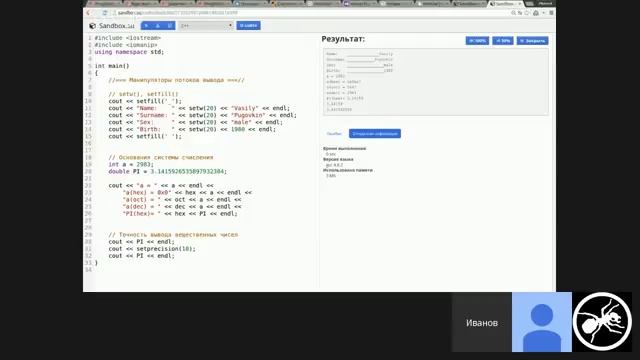Click the line printing "Vasily"
This screenshot has width=640, height=360.
click(x=199, y=108)
